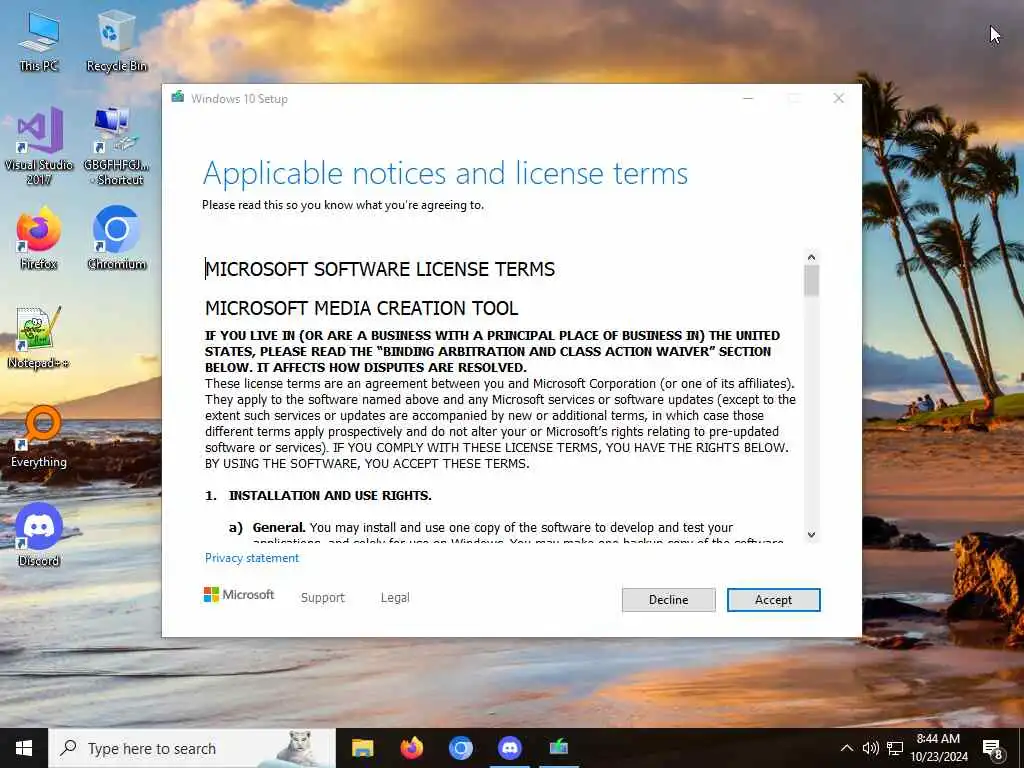Close the Windows 10 Setup window
Image resolution: width=1024 pixels, height=768 pixels.
[839, 99]
